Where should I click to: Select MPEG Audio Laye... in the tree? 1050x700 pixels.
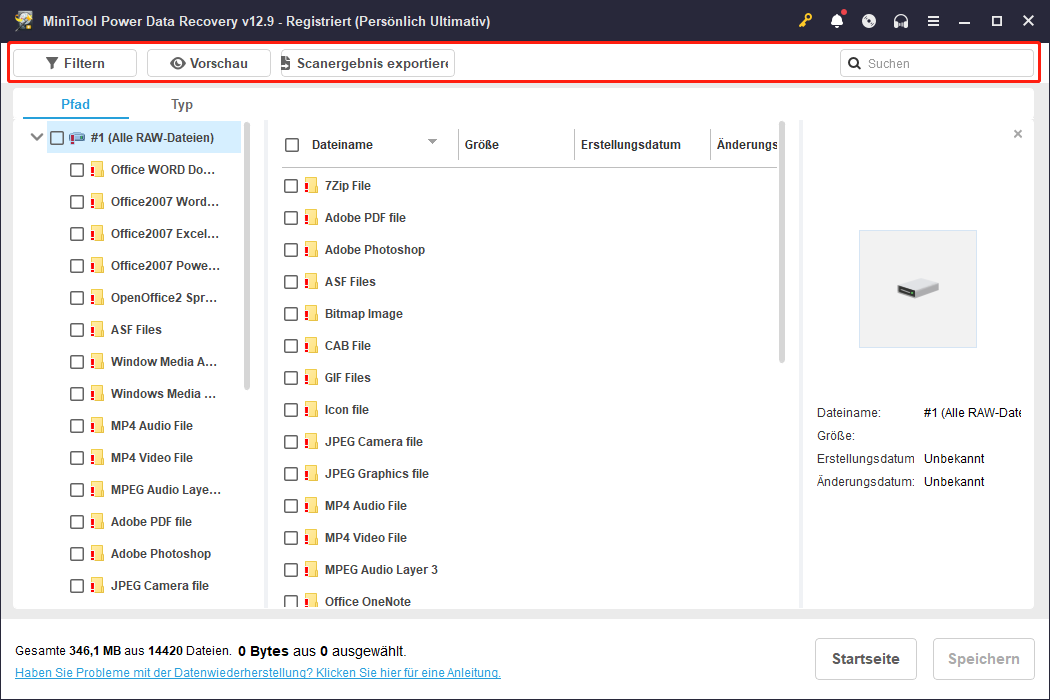tap(165, 490)
